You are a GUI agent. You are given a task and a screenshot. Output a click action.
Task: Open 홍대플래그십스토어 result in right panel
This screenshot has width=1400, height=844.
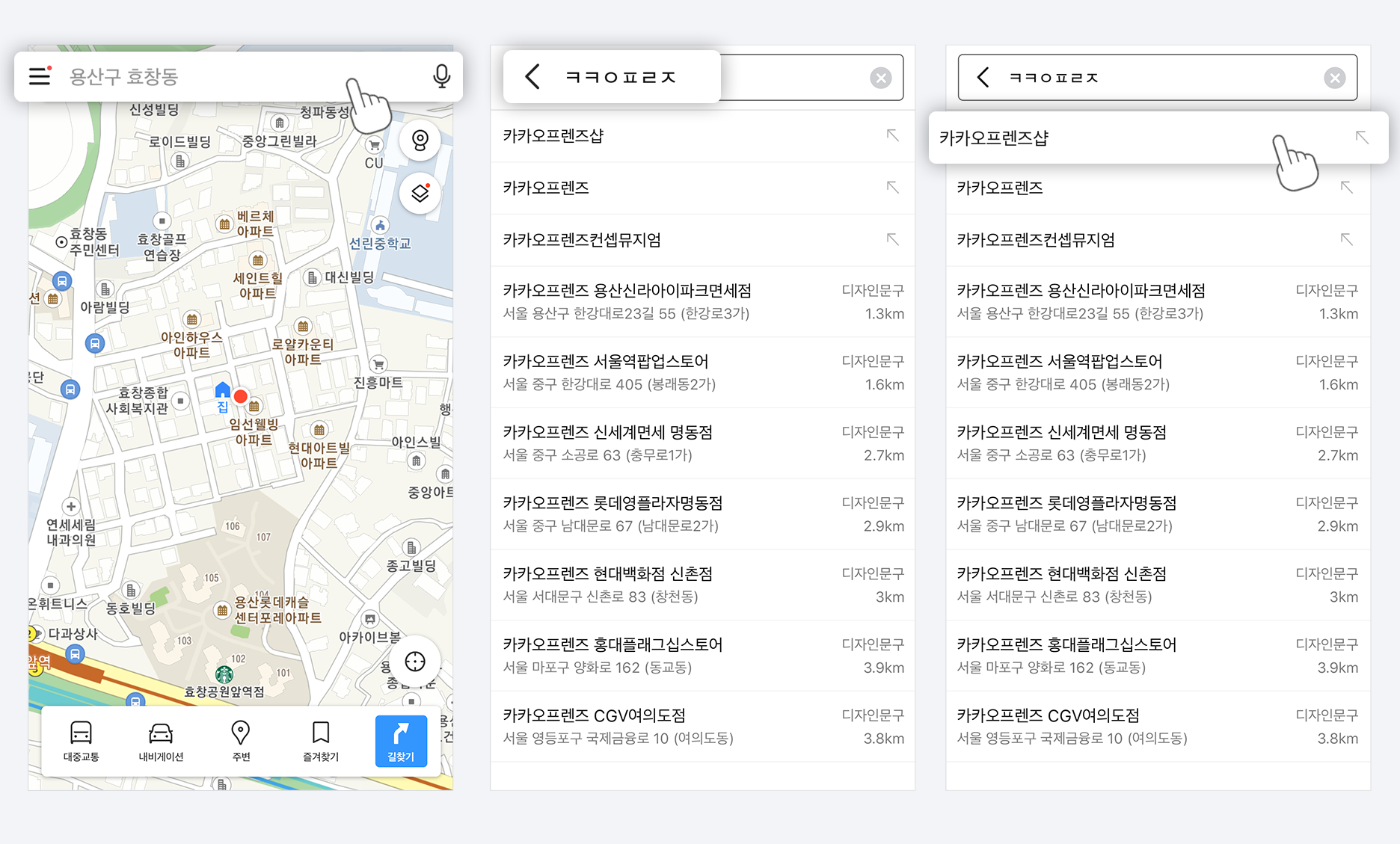pyautogui.click(x=1158, y=656)
